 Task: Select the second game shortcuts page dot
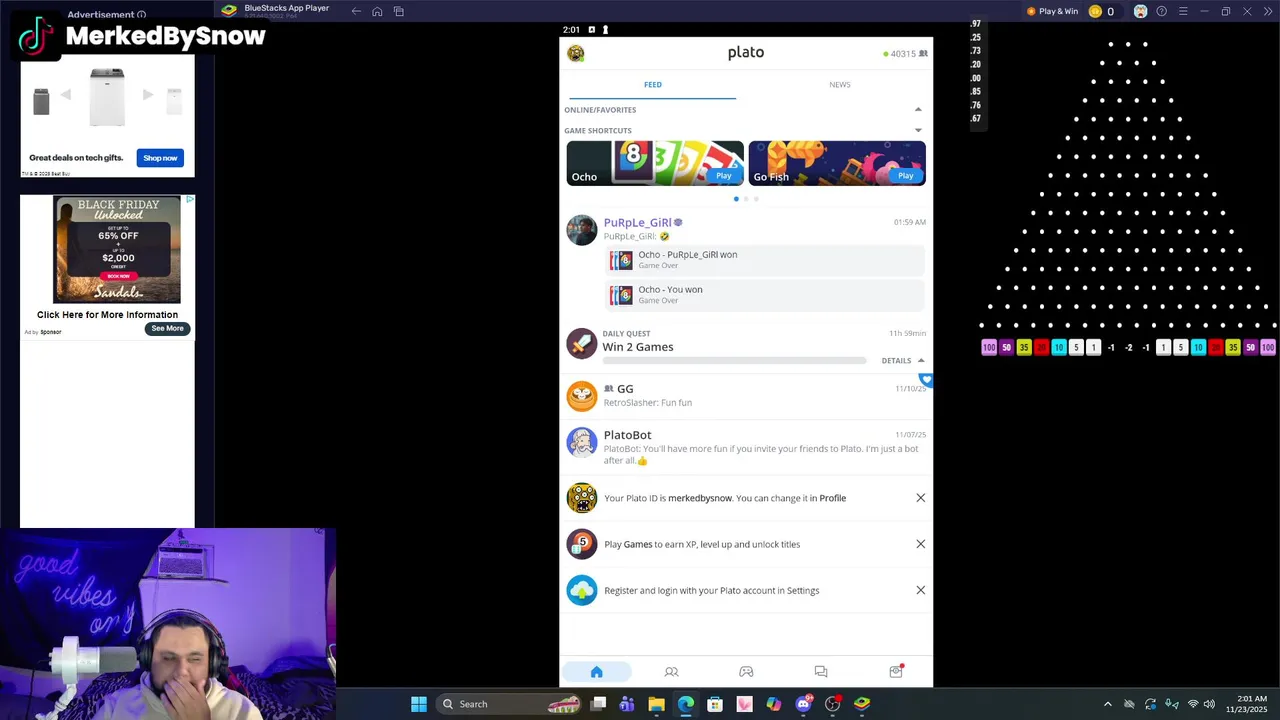click(x=746, y=199)
